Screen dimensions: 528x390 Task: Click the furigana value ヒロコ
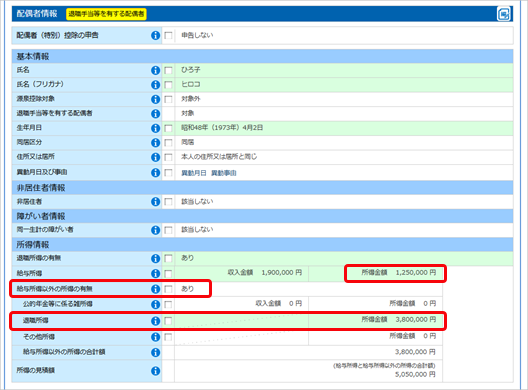[x=191, y=84]
